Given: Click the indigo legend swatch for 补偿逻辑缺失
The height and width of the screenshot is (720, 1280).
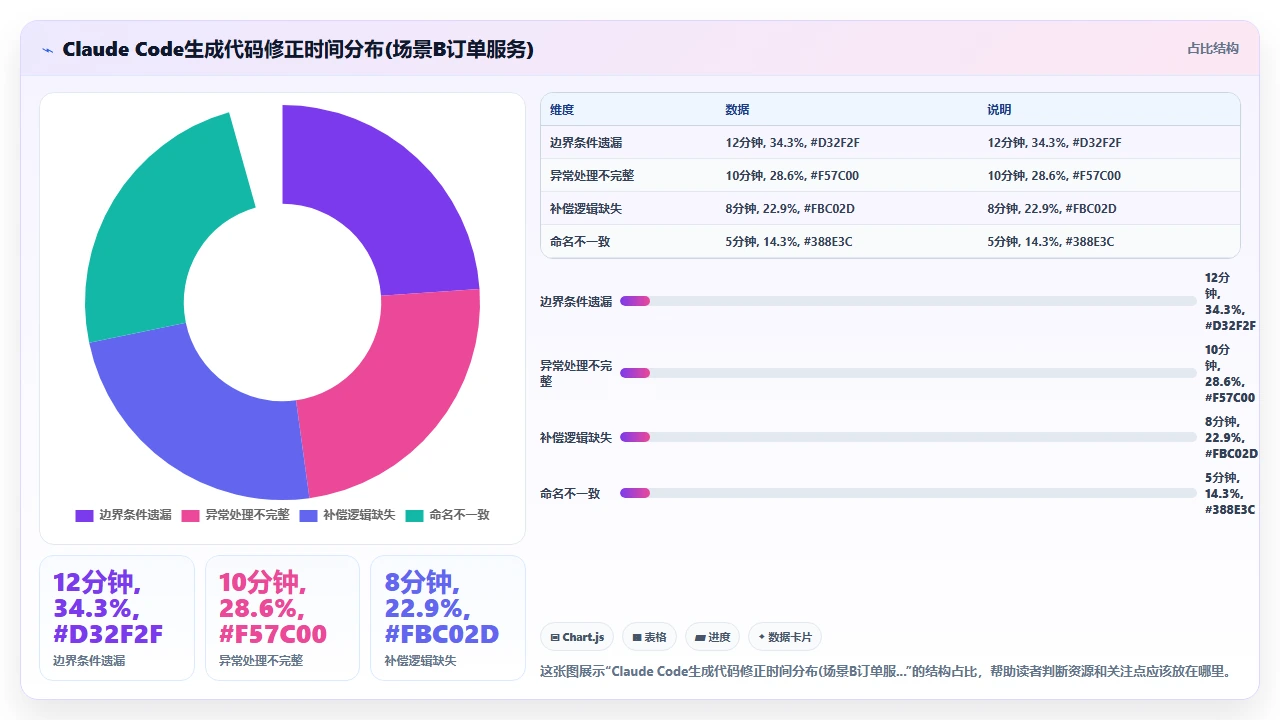Looking at the screenshot, I should [x=308, y=515].
